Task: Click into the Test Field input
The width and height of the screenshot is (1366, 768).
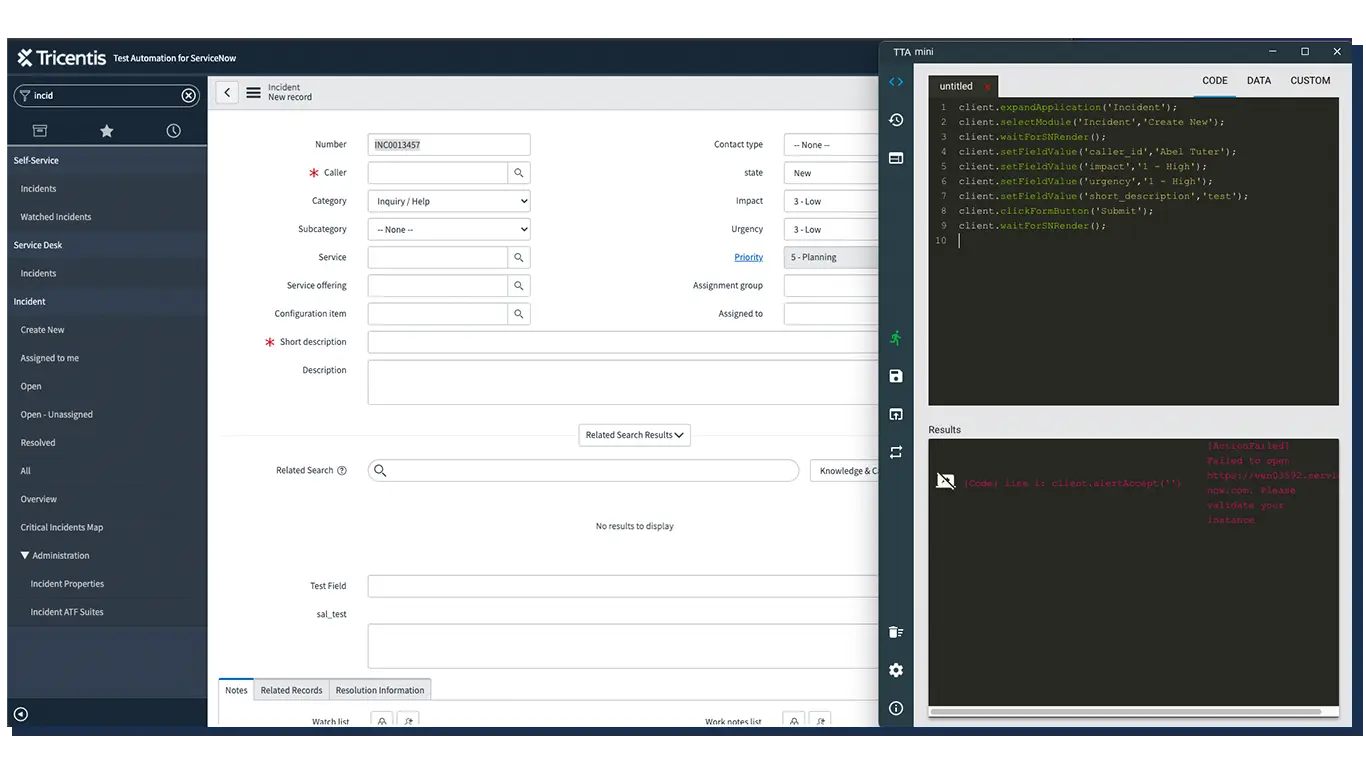Action: coord(623,586)
